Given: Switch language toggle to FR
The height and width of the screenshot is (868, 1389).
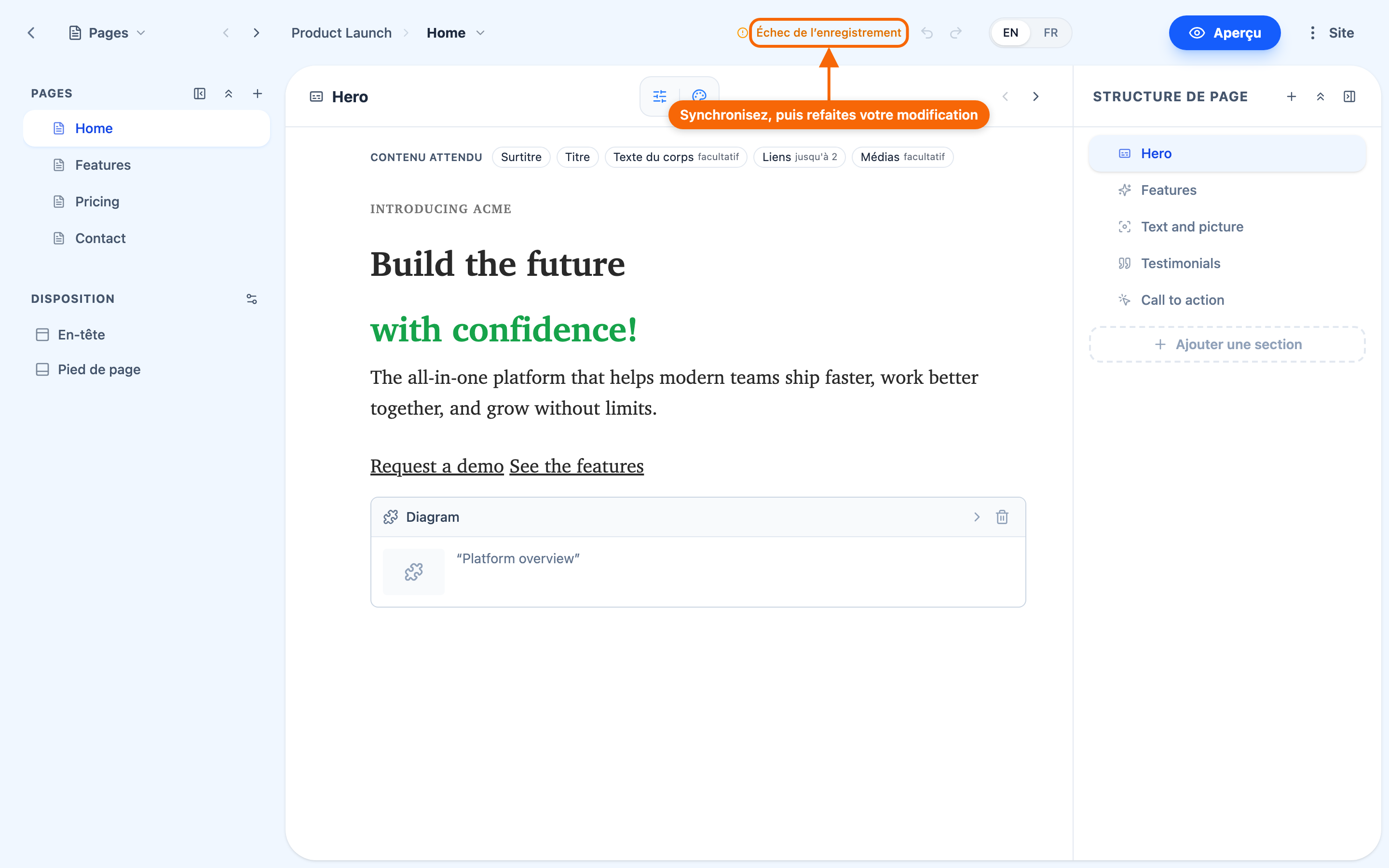Looking at the screenshot, I should coord(1050,33).
